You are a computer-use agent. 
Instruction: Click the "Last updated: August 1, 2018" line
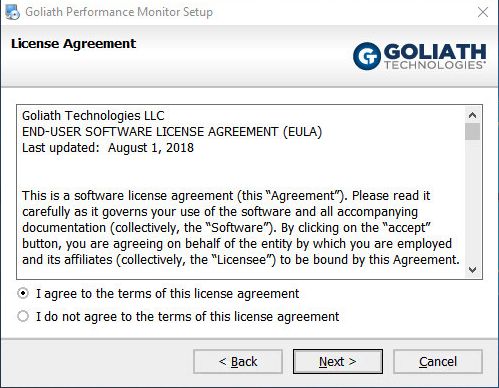108,148
